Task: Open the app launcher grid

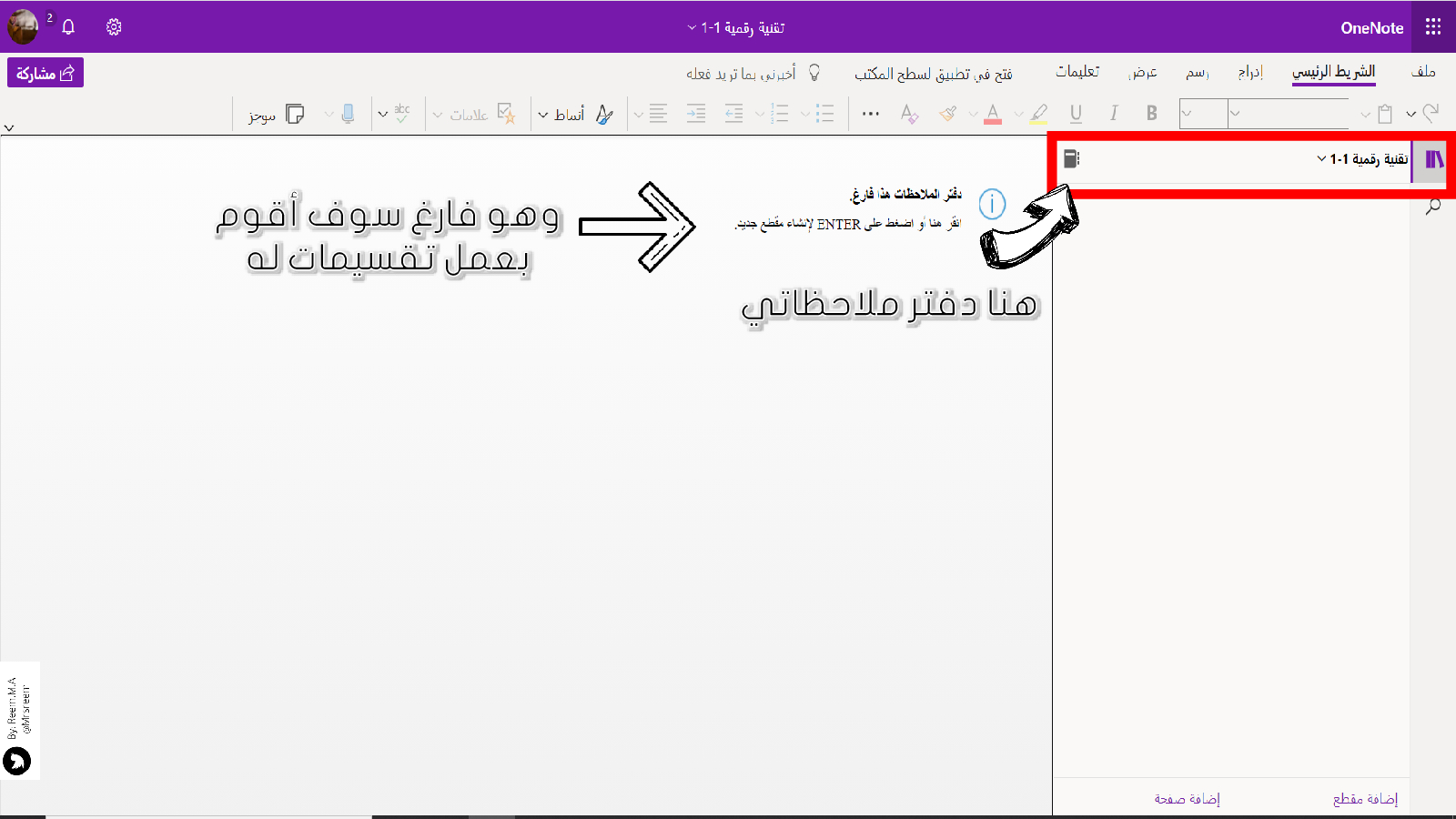Action: click(x=1433, y=27)
